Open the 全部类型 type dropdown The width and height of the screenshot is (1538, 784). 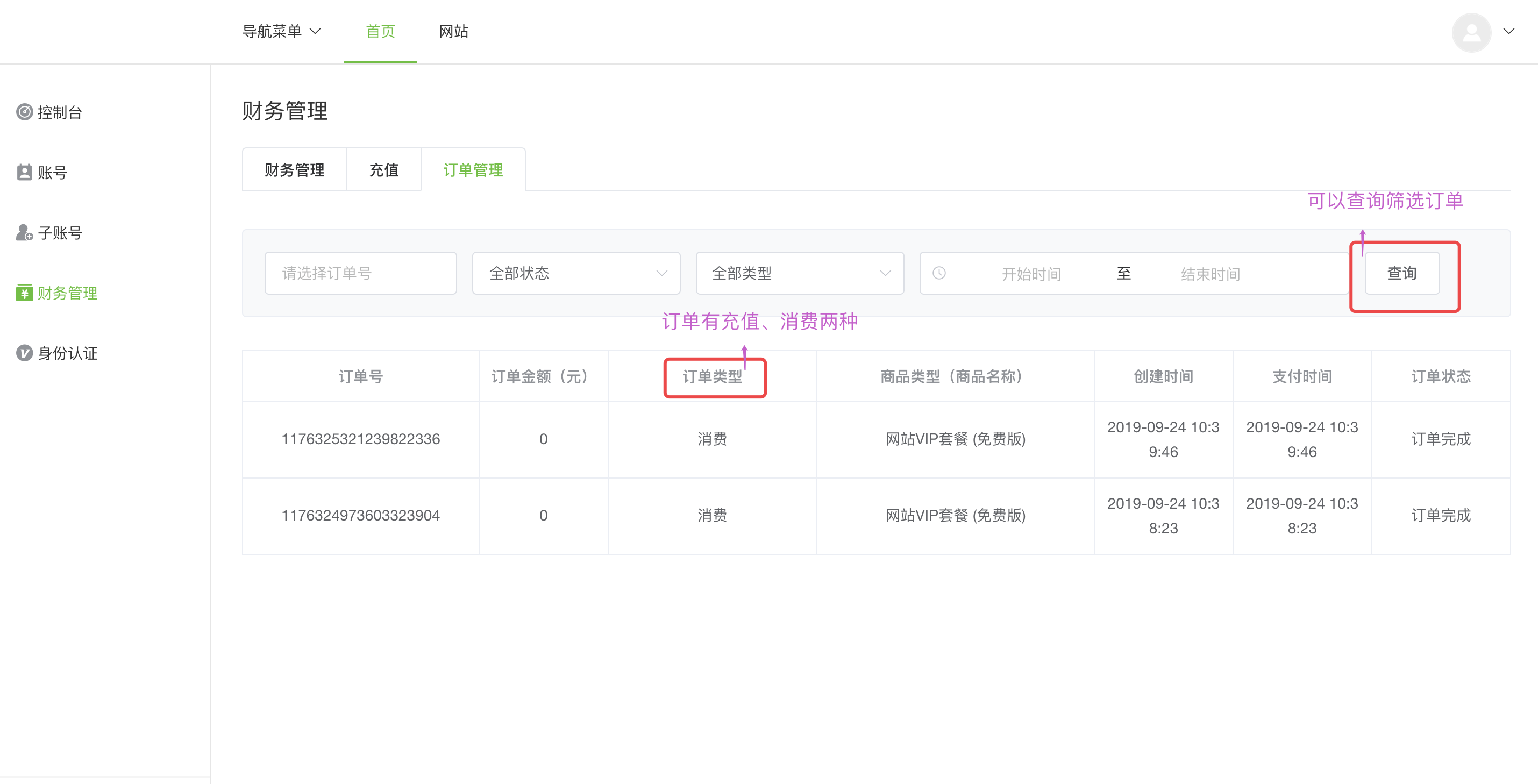click(800, 274)
